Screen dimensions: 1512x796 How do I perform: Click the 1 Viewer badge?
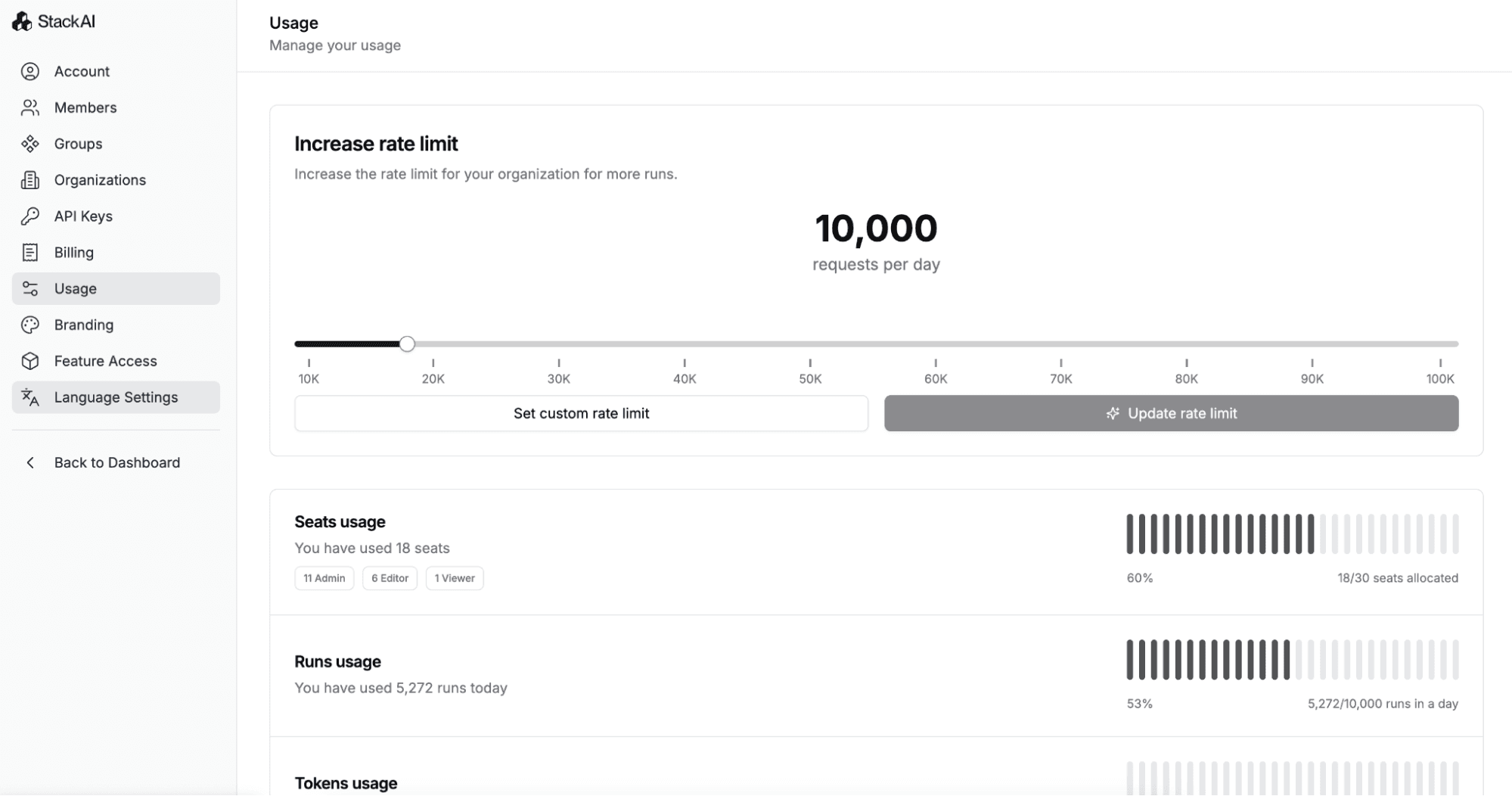coord(455,579)
